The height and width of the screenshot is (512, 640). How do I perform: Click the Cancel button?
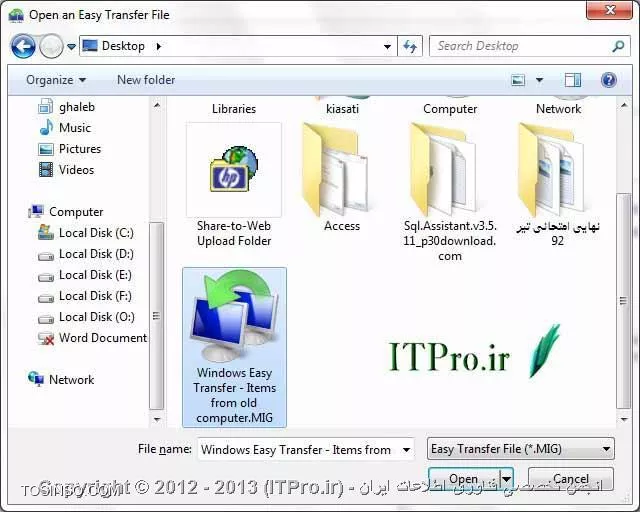pyautogui.click(x=571, y=479)
